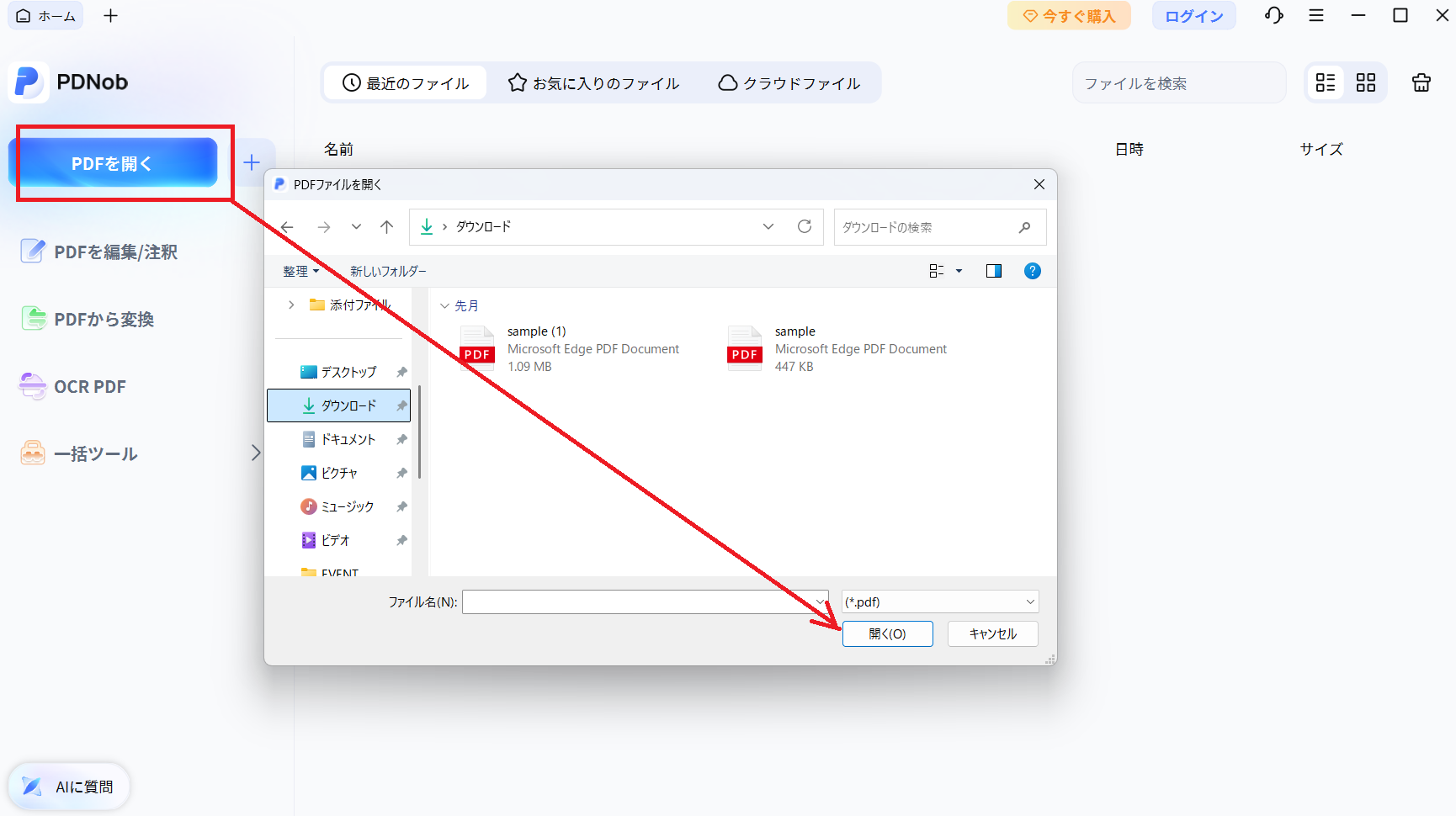Expand the 添付ファイル folder tree node
This screenshot has height=816, width=1456.
point(291,305)
